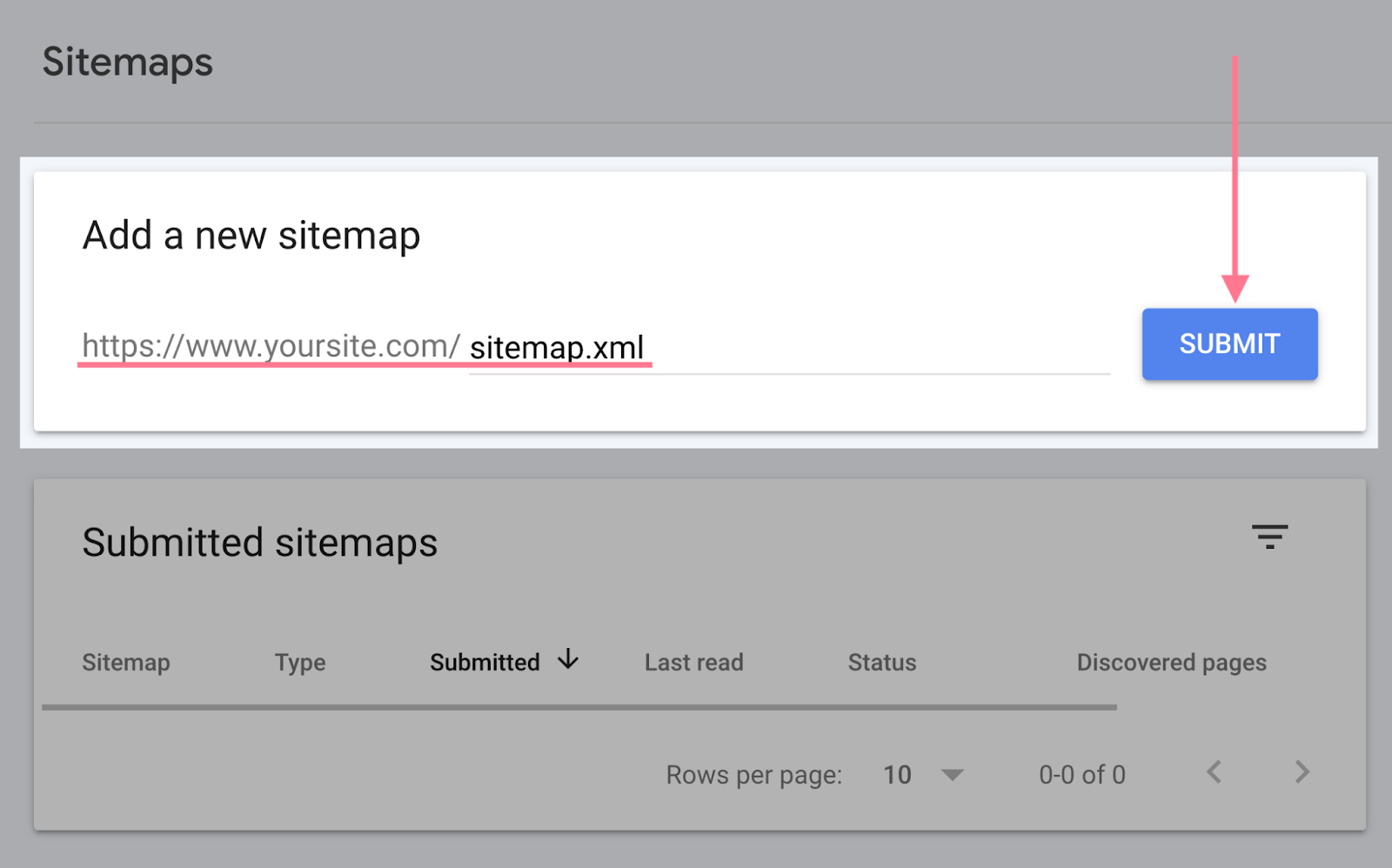
Task: Click the Sitemap column header
Action: pyautogui.click(x=125, y=662)
